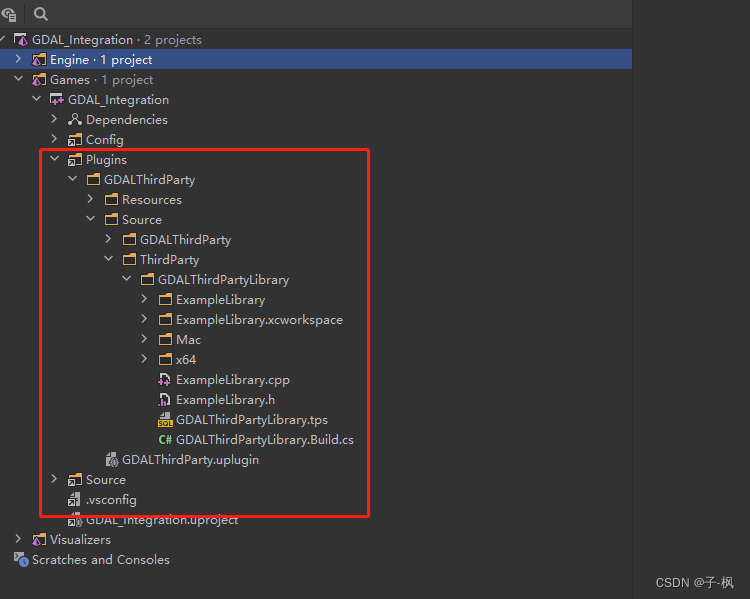Expand the Visualizers node
Screen dimensions: 750x599
18,539
